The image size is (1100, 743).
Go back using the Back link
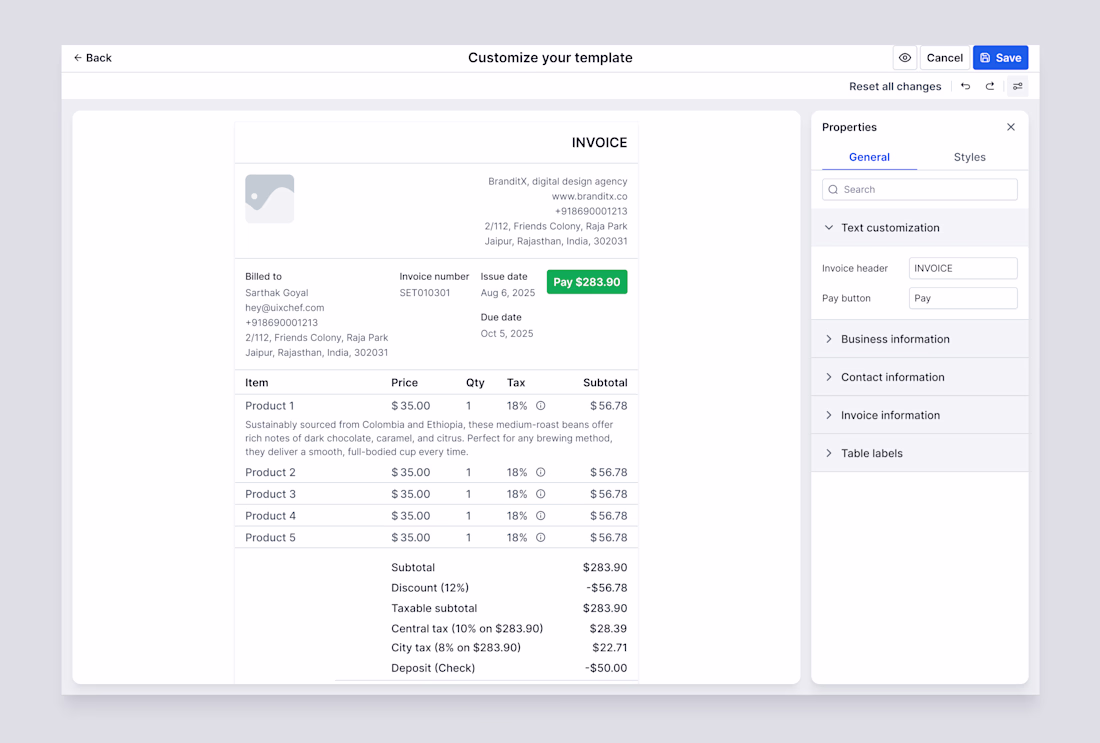(x=93, y=58)
